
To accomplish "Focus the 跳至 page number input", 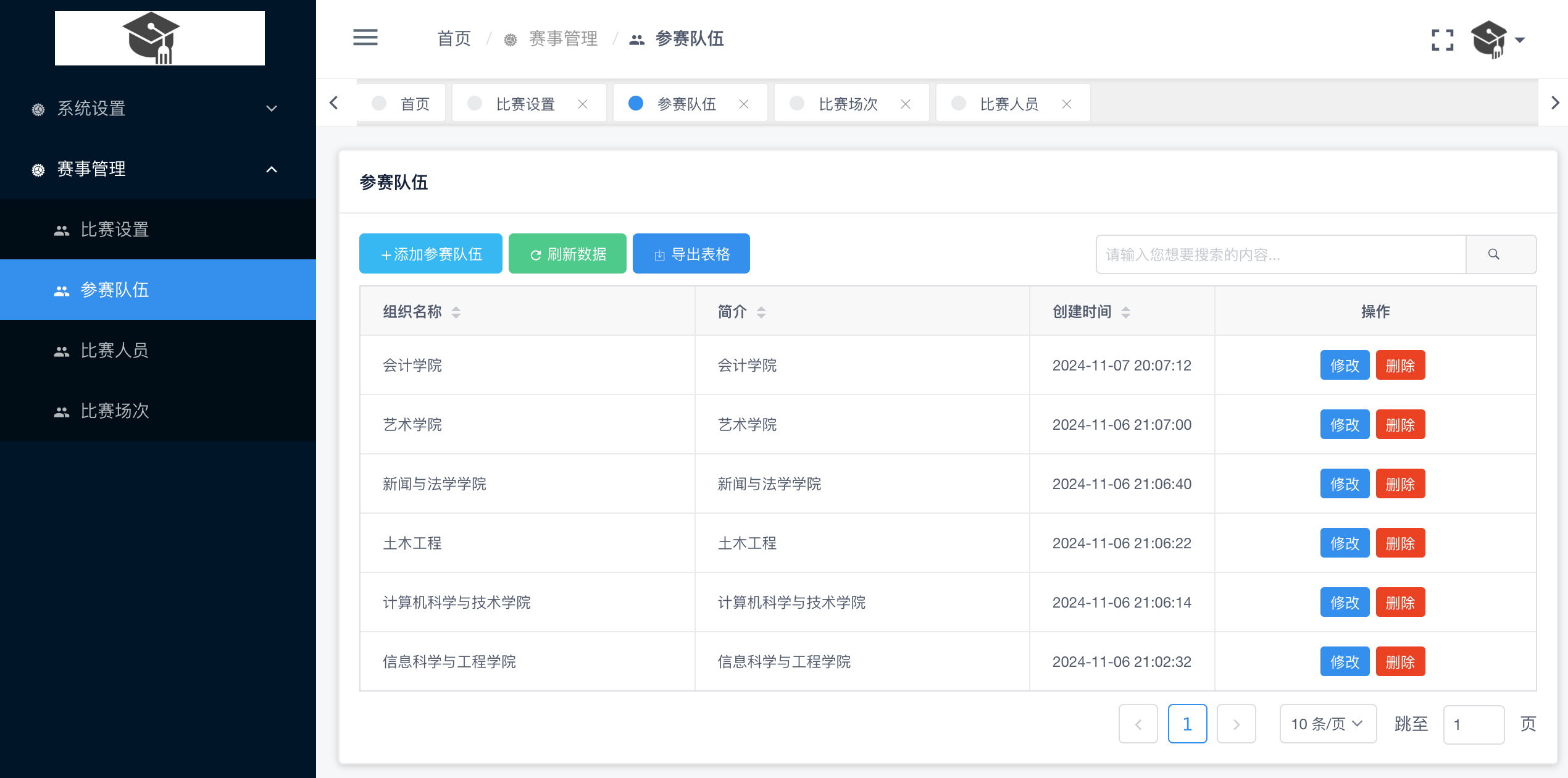I will click(1474, 724).
